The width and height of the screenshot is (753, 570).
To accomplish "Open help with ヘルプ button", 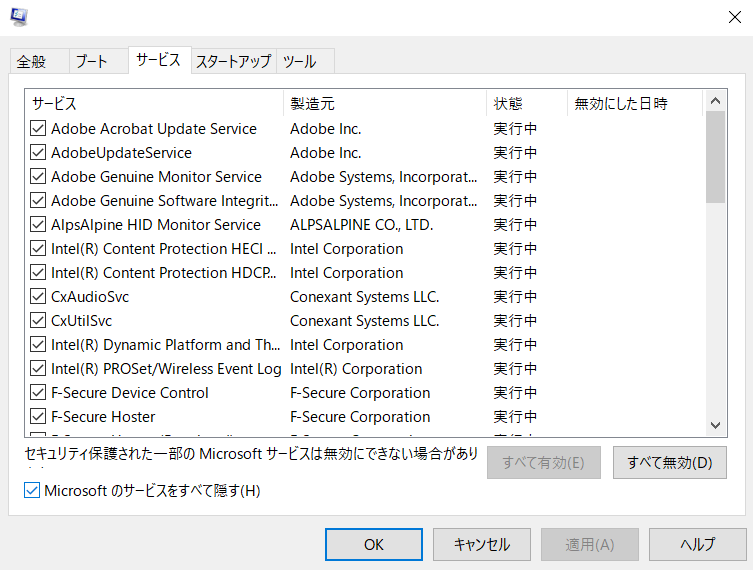I will pos(698,545).
